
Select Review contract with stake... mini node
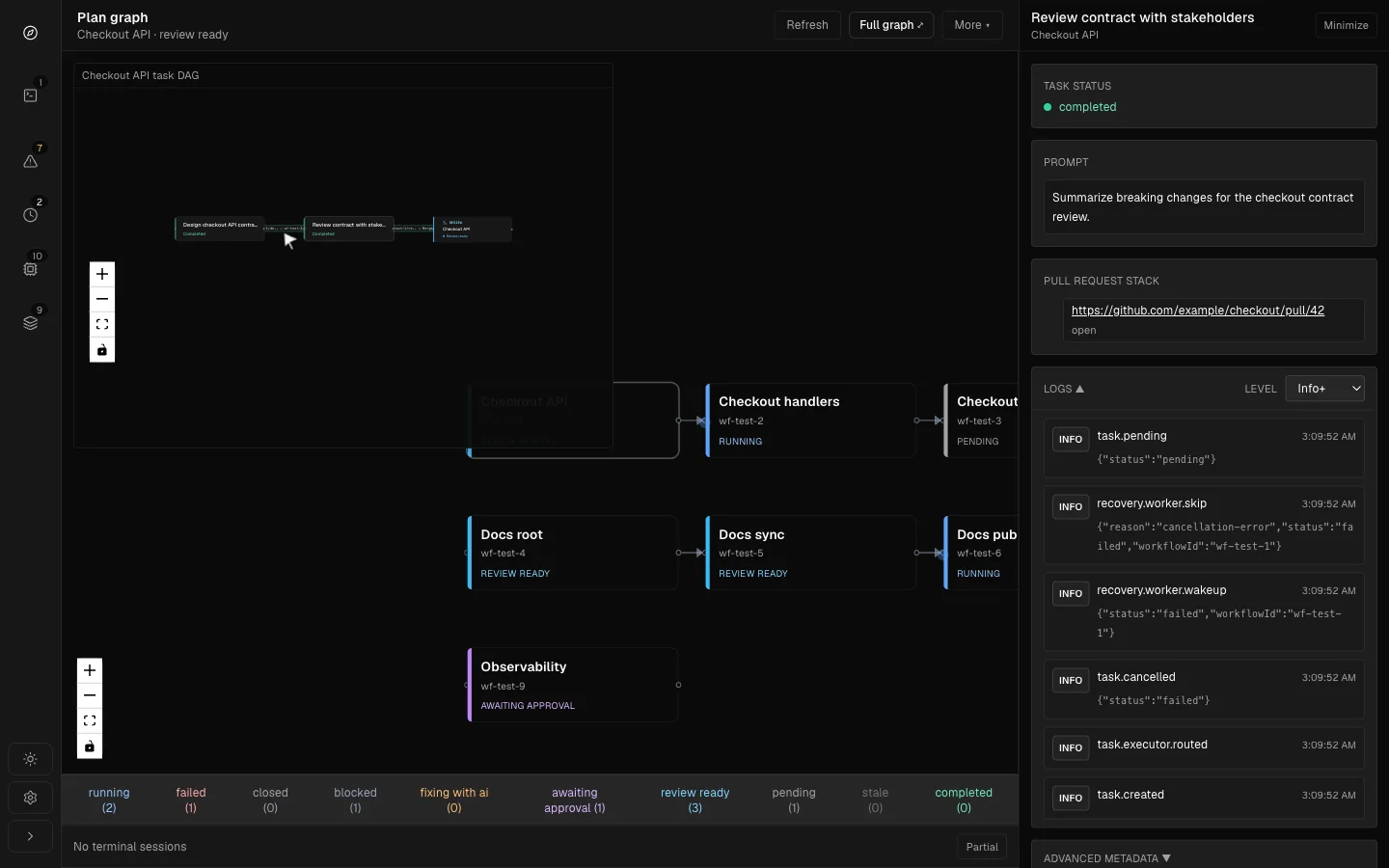click(x=349, y=229)
